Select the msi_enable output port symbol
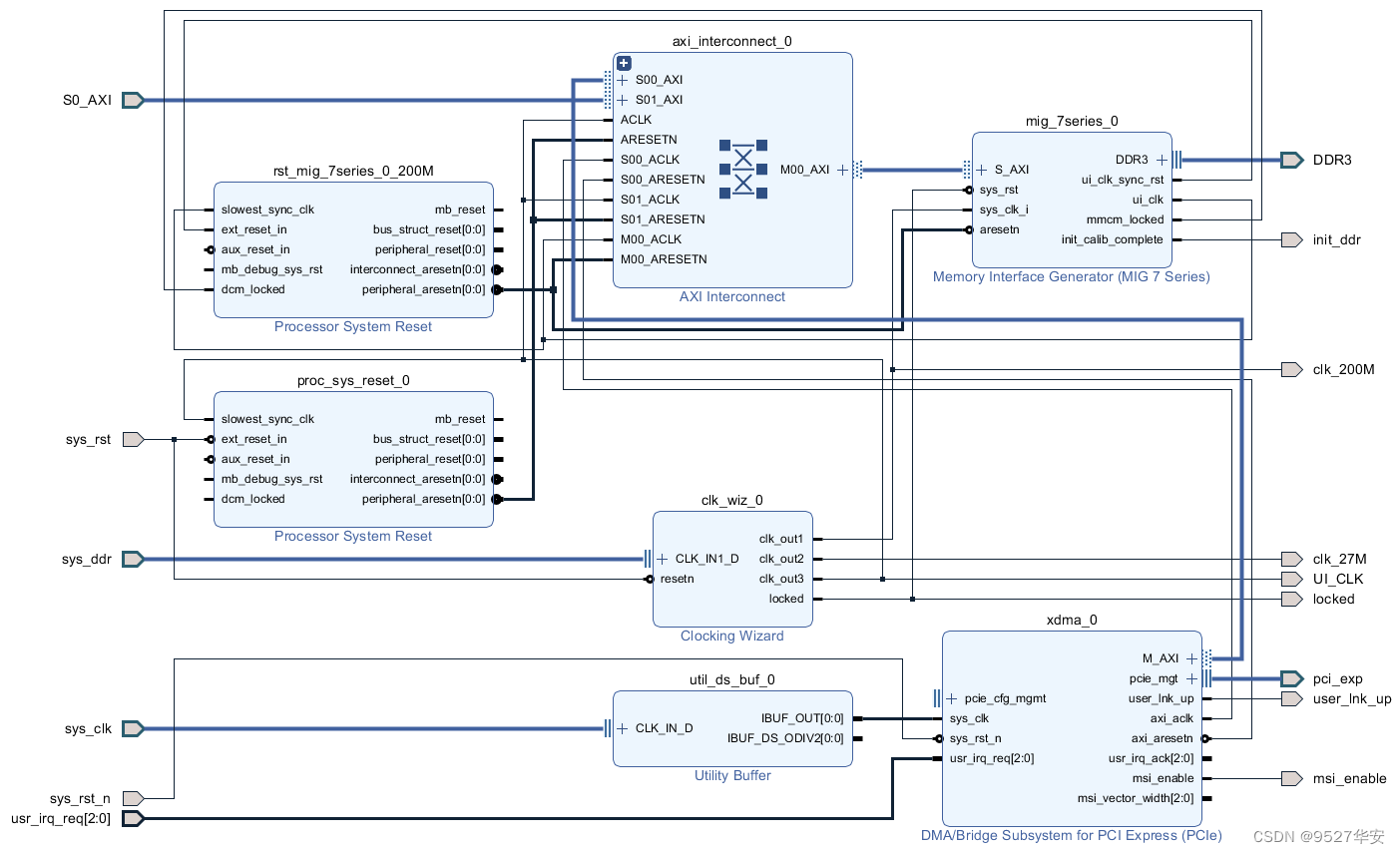This screenshot has height=854, width=1400. (1292, 778)
